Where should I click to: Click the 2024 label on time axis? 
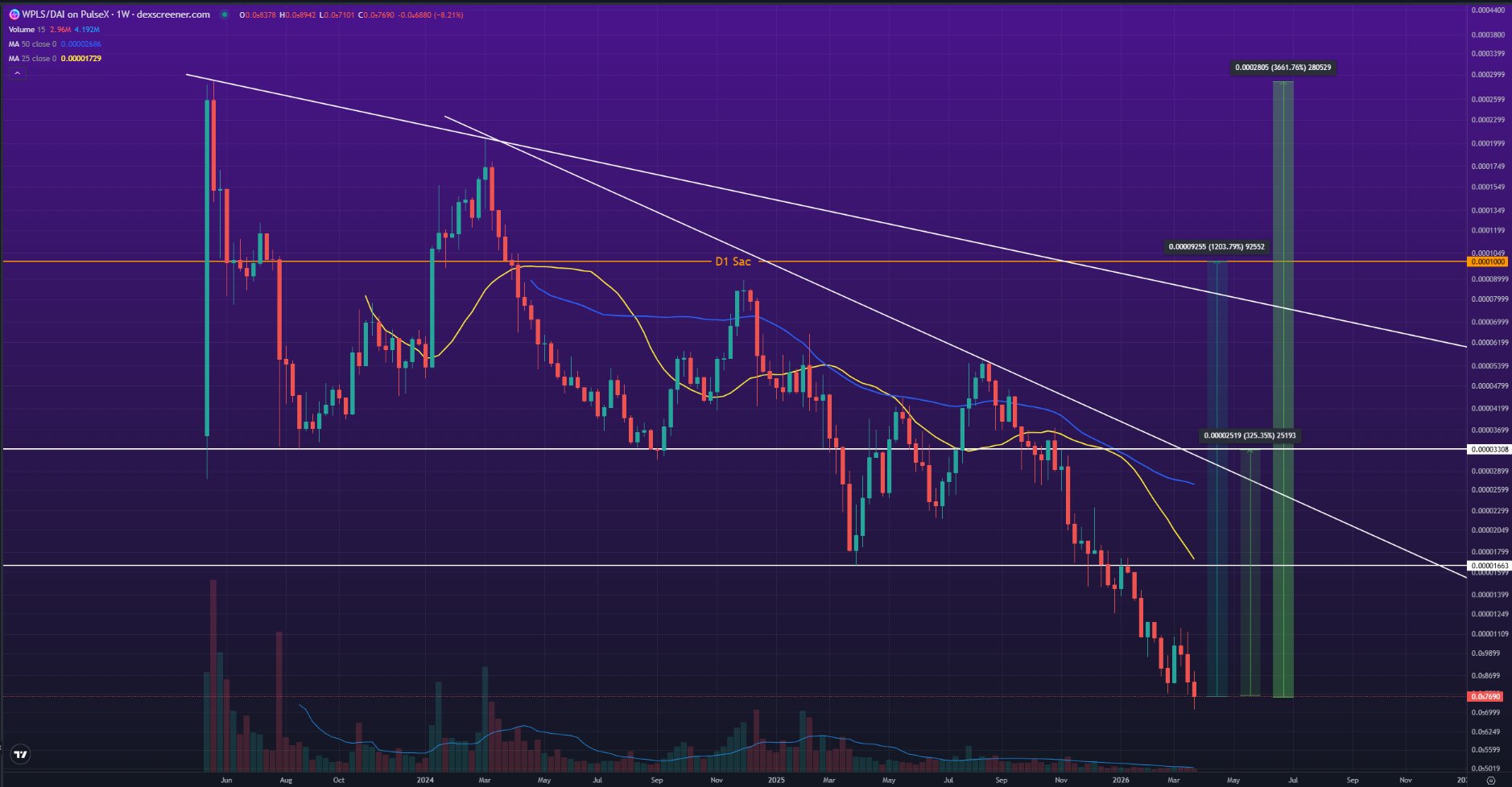pyautogui.click(x=425, y=780)
